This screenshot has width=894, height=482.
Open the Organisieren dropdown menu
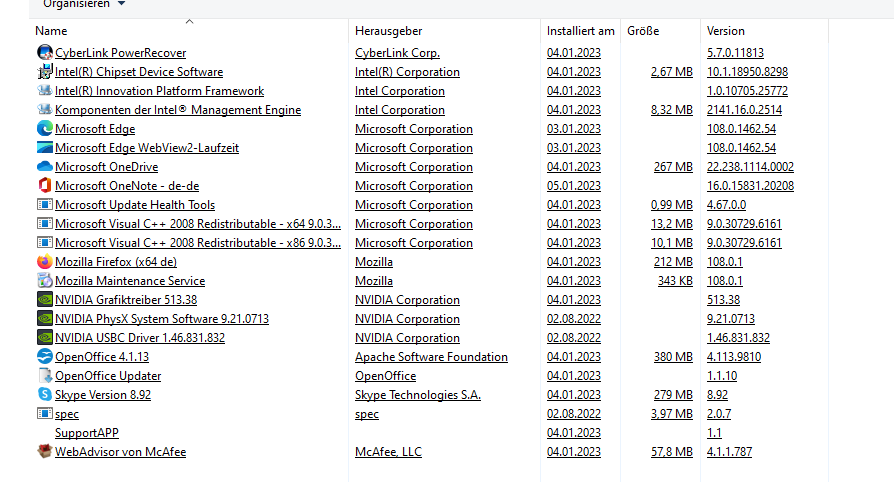pyautogui.click(x=84, y=4)
